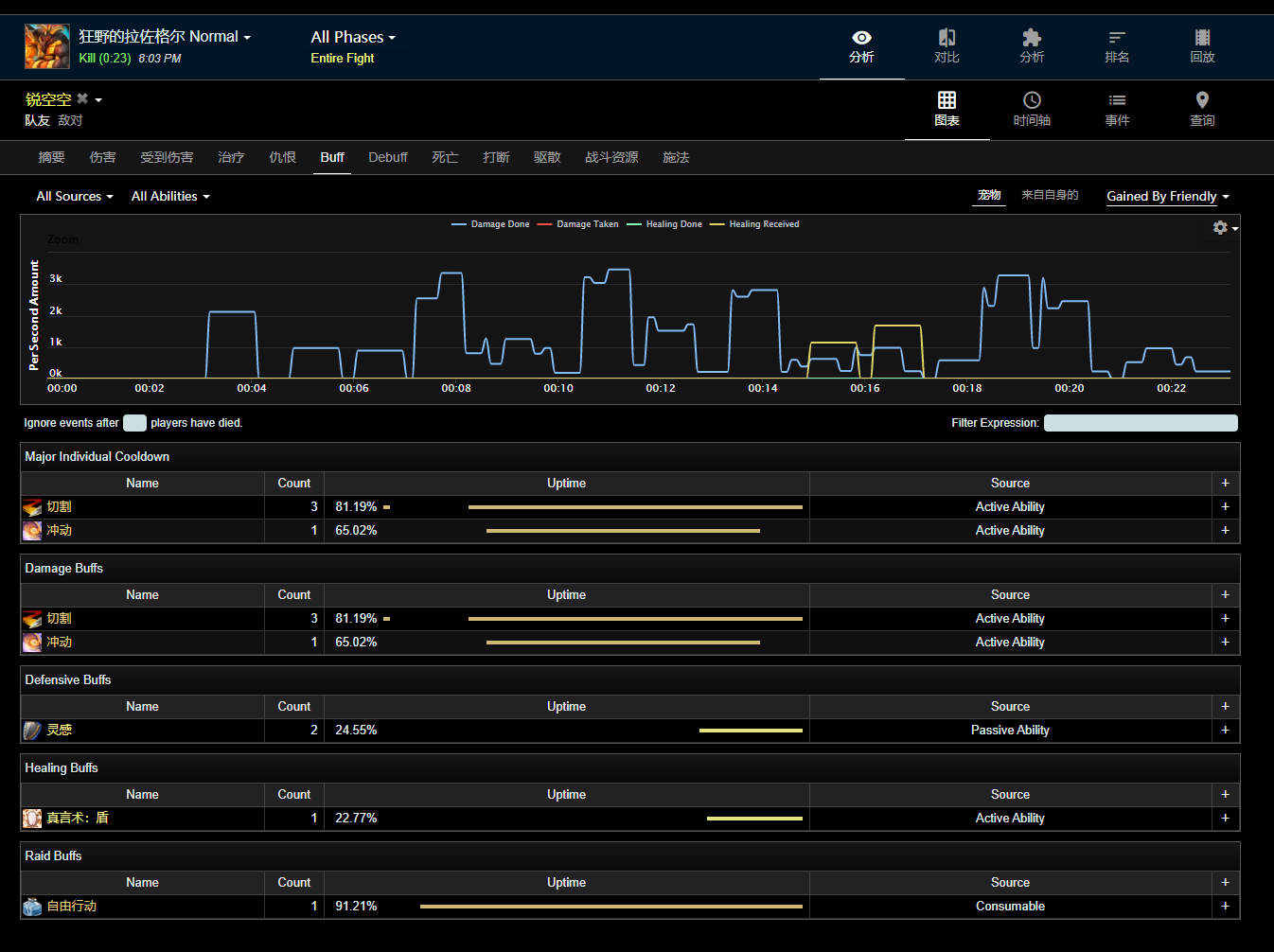1274x952 pixels.
Task: Select the 治疗 healing tab
Action: (231, 157)
